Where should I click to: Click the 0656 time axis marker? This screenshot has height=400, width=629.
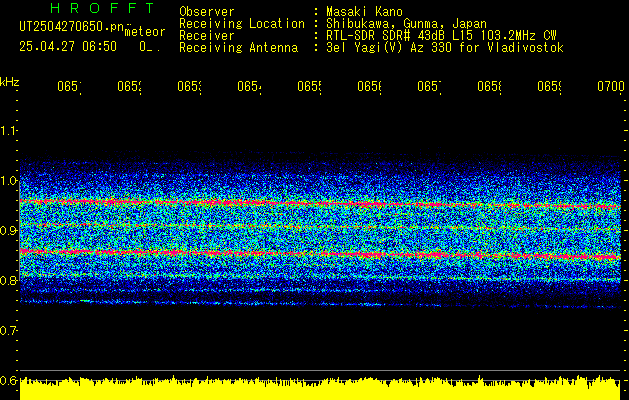point(369,86)
